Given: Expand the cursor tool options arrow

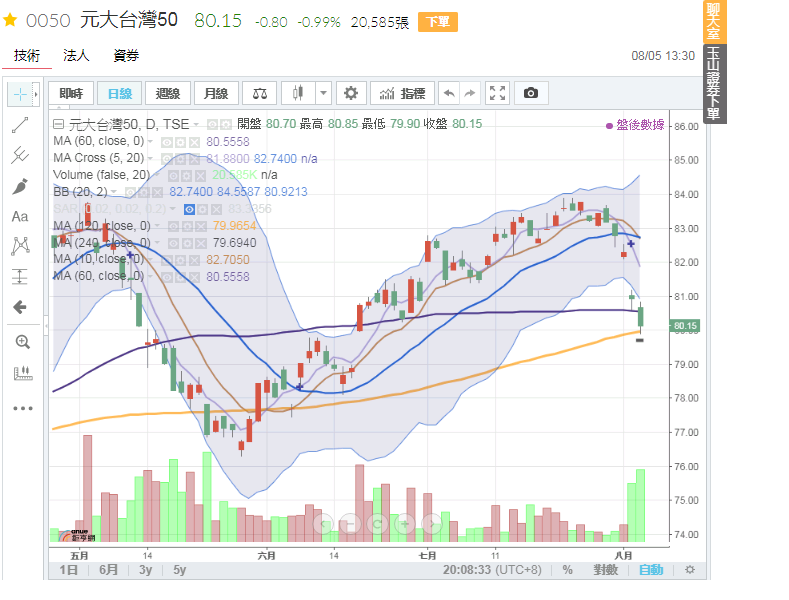Looking at the screenshot, I should pyautogui.click(x=36, y=94).
